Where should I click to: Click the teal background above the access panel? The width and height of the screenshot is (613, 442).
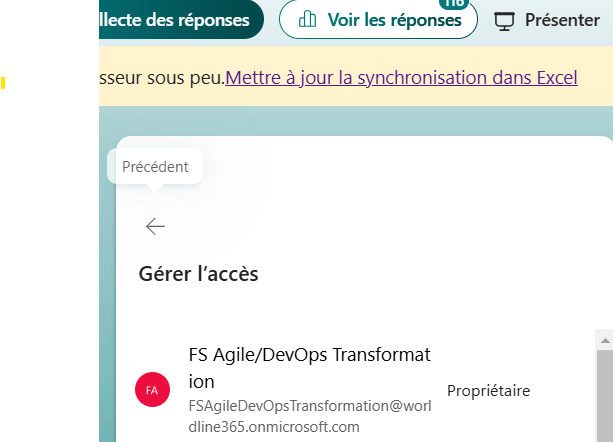coord(400,120)
